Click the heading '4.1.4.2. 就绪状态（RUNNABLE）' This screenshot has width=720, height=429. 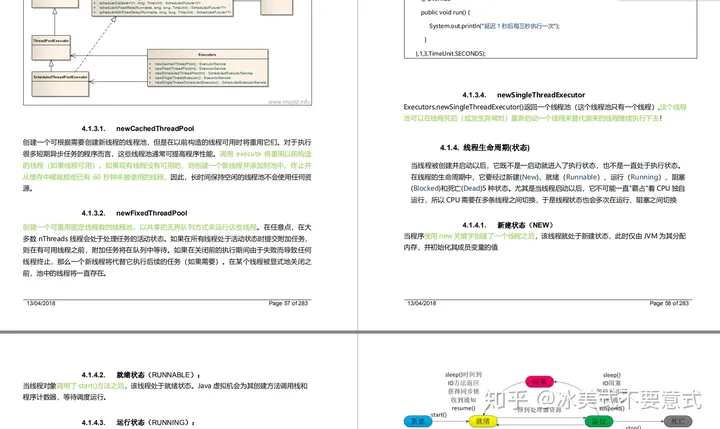tap(141, 375)
